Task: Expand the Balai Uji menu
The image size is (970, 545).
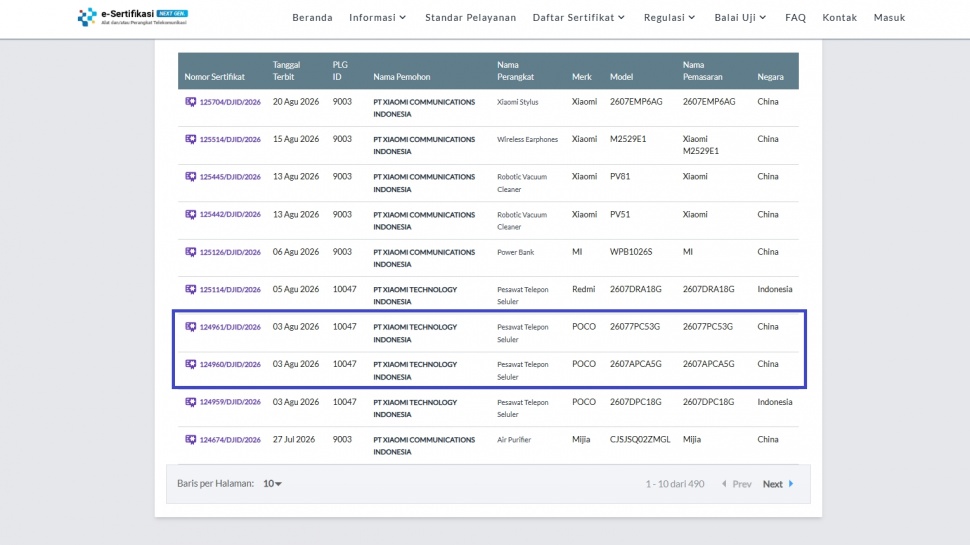Action: pos(740,17)
